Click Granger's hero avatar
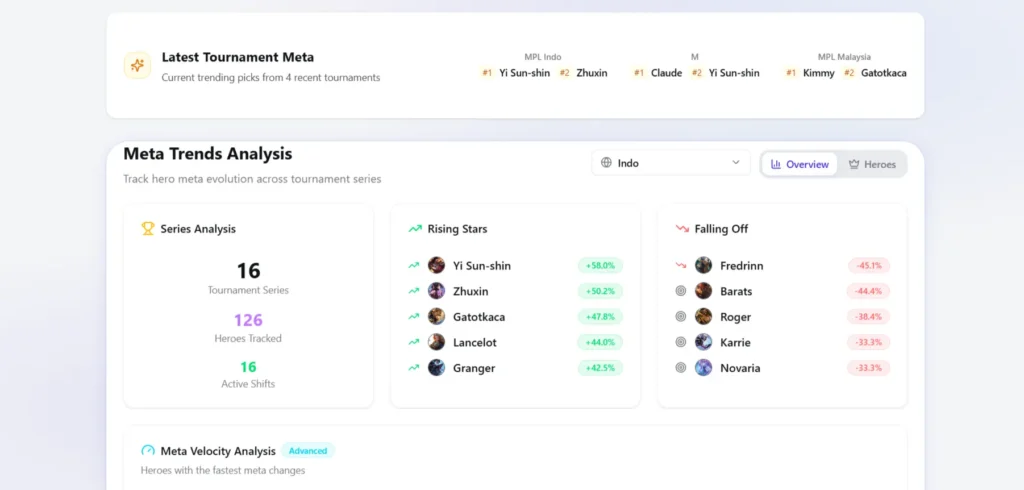1024x490 pixels. [436, 367]
